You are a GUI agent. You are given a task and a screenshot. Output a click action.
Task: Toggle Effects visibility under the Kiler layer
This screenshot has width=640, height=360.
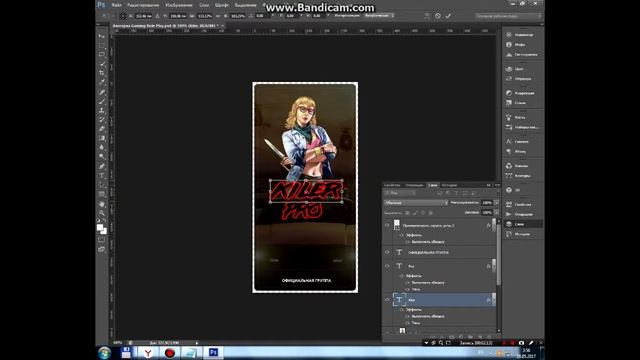402,310
